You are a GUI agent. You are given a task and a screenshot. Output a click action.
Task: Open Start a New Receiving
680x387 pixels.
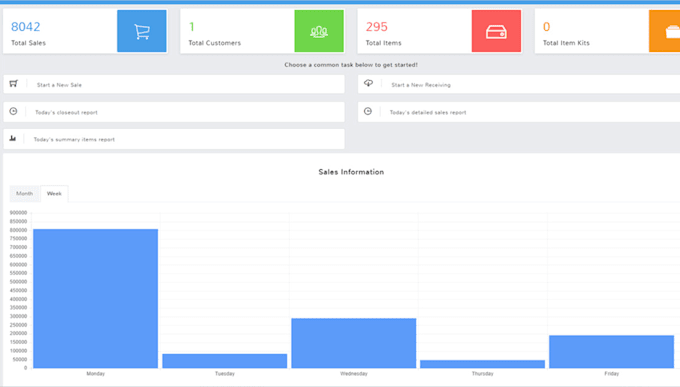click(x=519, y=84)
